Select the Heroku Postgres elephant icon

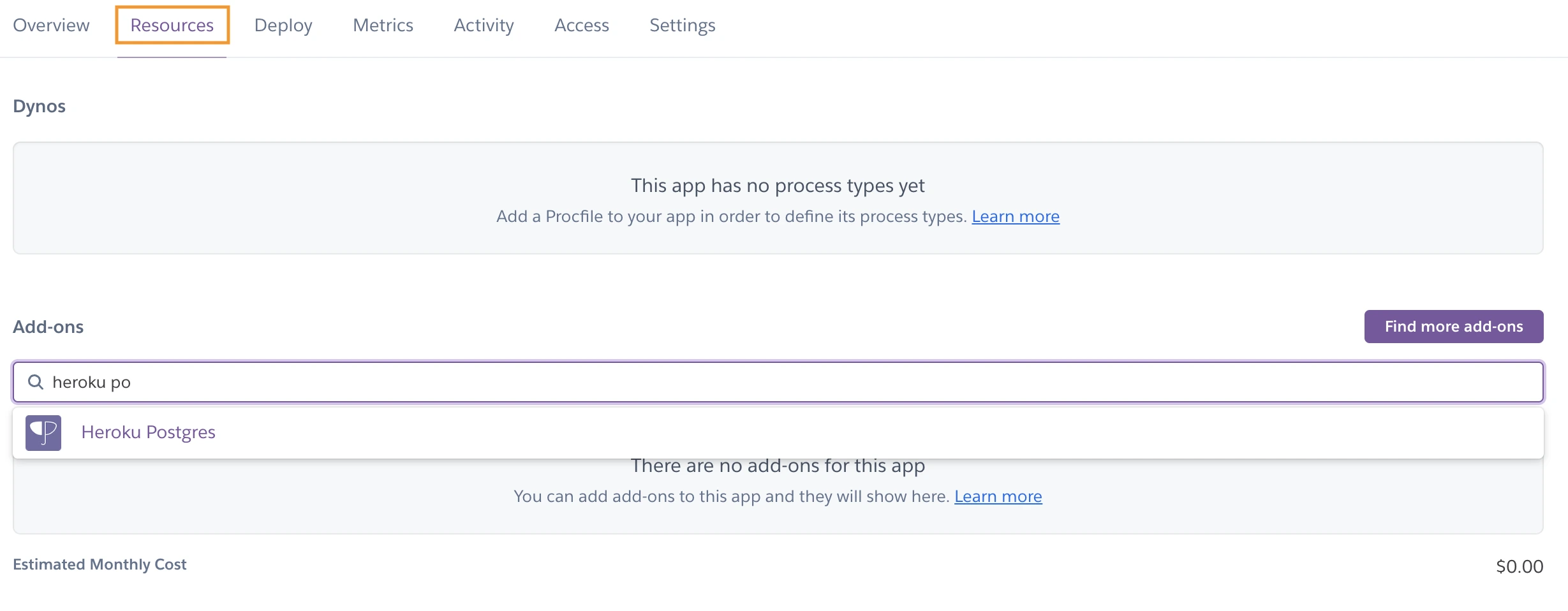pyautogui.click(x=43, y=433)
